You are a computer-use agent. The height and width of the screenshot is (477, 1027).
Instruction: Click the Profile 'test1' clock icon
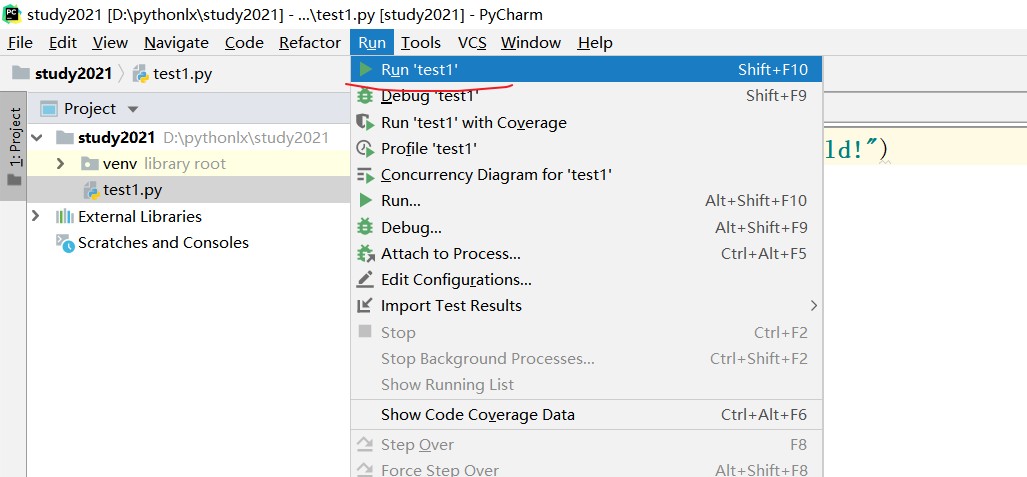pyautogui.click(x=365, y=149)
